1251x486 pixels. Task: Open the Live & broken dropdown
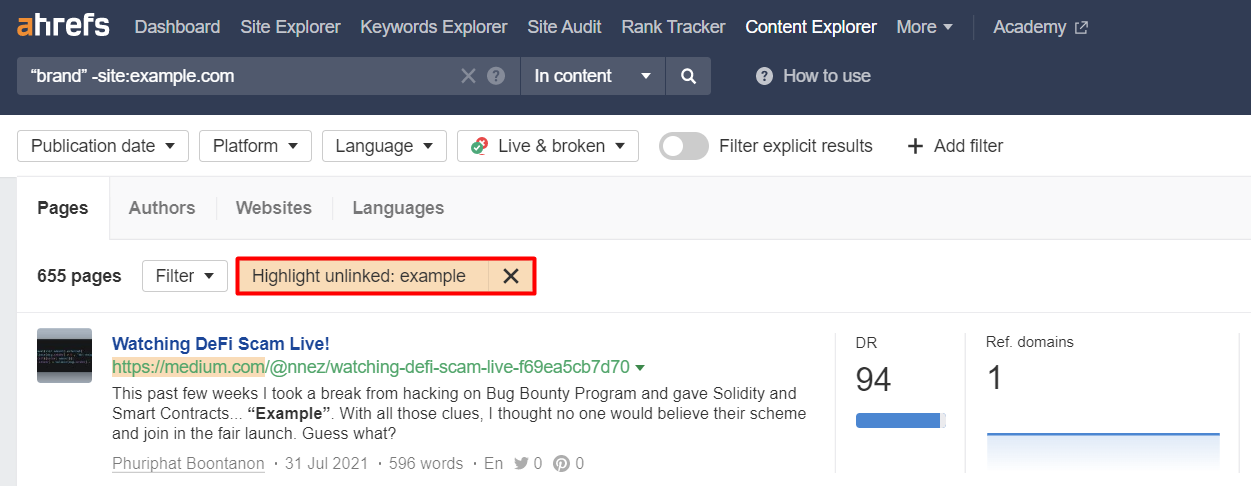[x=548, y=146]
